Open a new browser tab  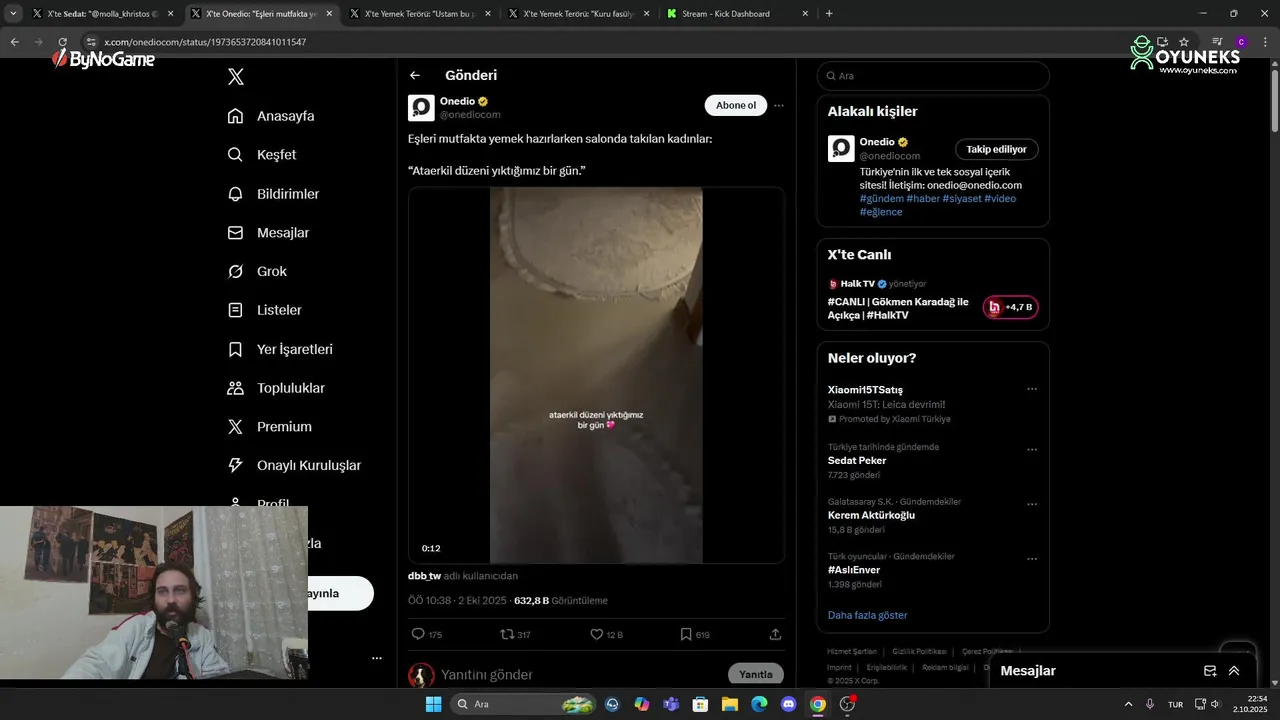829,14
